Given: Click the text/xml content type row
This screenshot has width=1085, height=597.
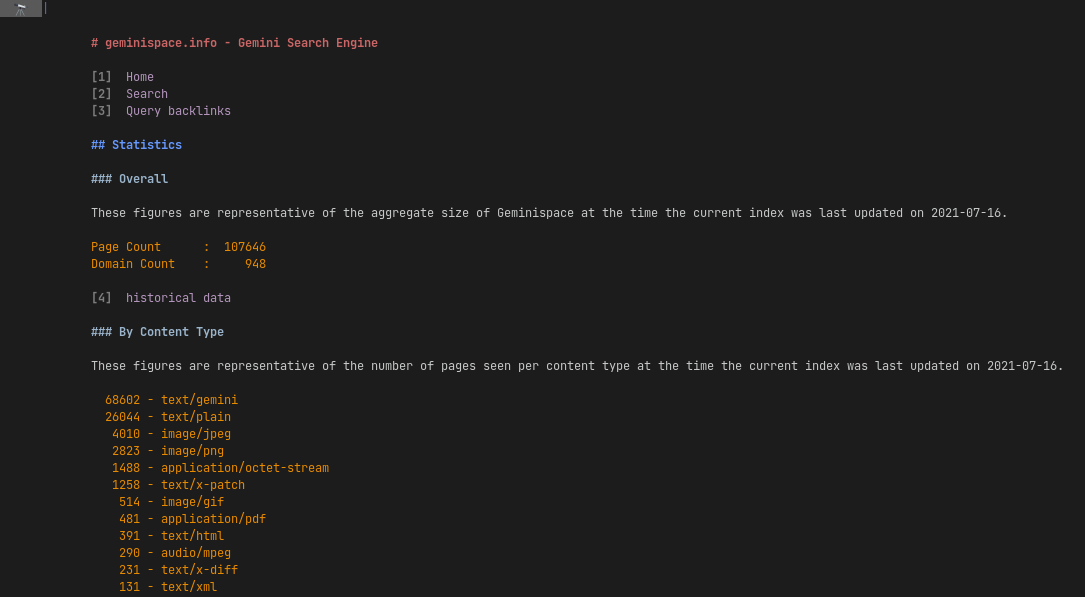Looking at the screenshot, I should pyautogui.click(x=167, y=587).
